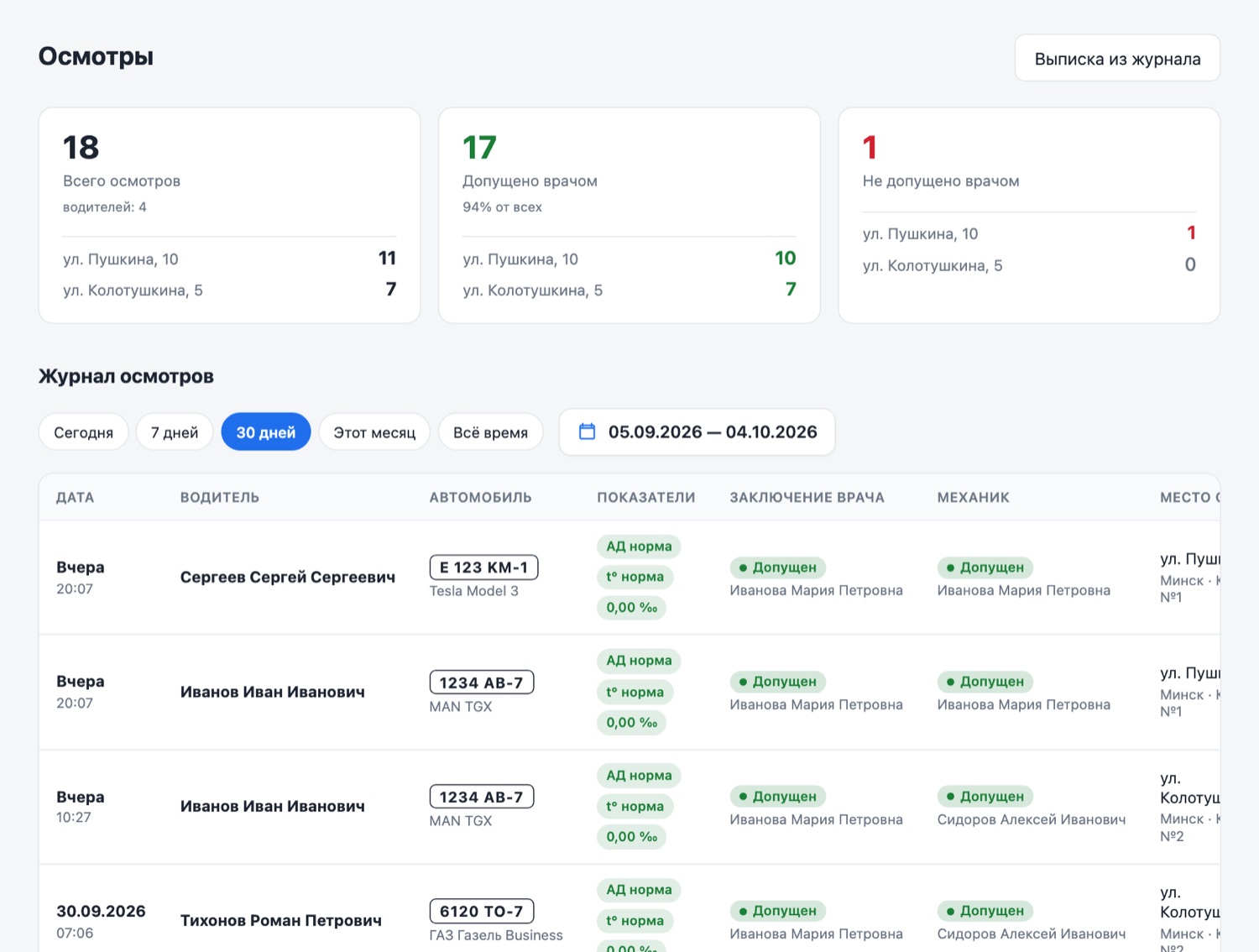Select the '30 дней' period filter

coord(266,432)
